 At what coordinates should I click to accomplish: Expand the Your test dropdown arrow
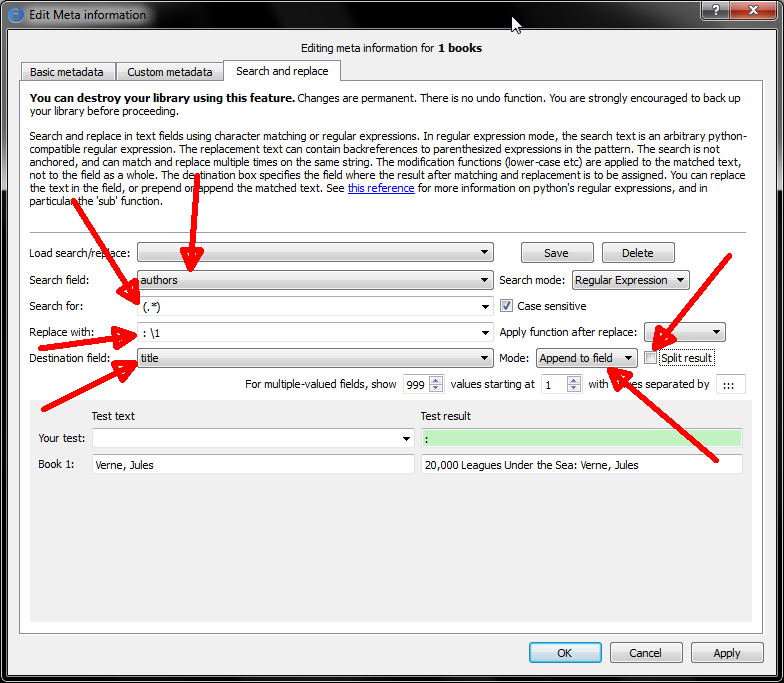[x=406, y=439]
